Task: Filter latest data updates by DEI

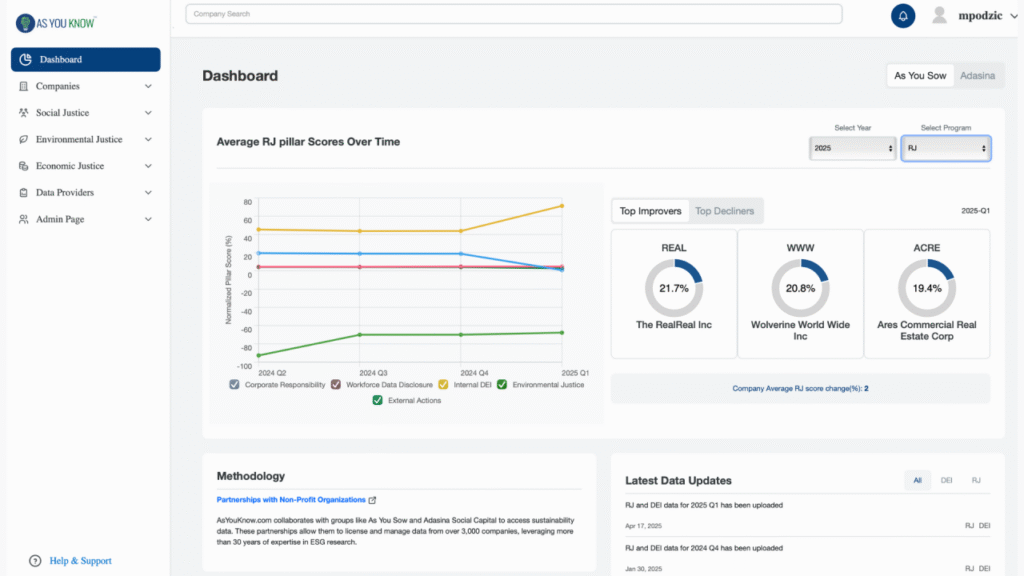Action: (946, 481)
